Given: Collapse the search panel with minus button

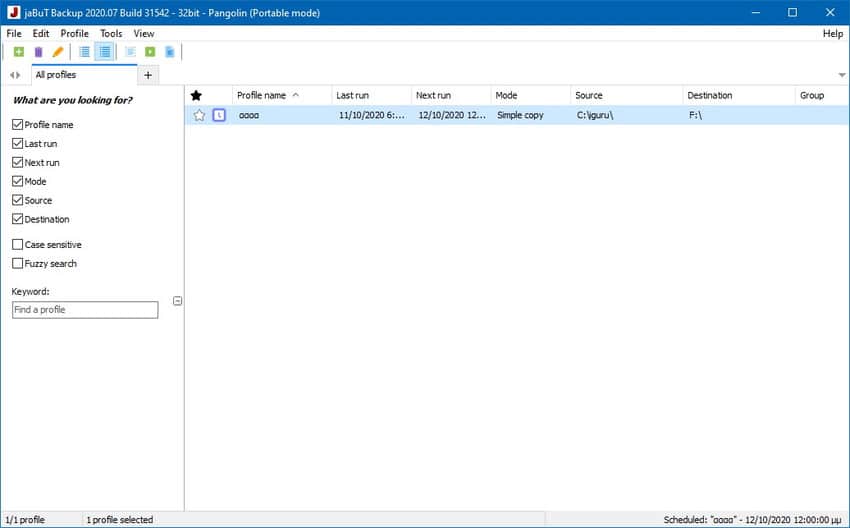Looking at the screenshot, I should (x=177, y=301).
